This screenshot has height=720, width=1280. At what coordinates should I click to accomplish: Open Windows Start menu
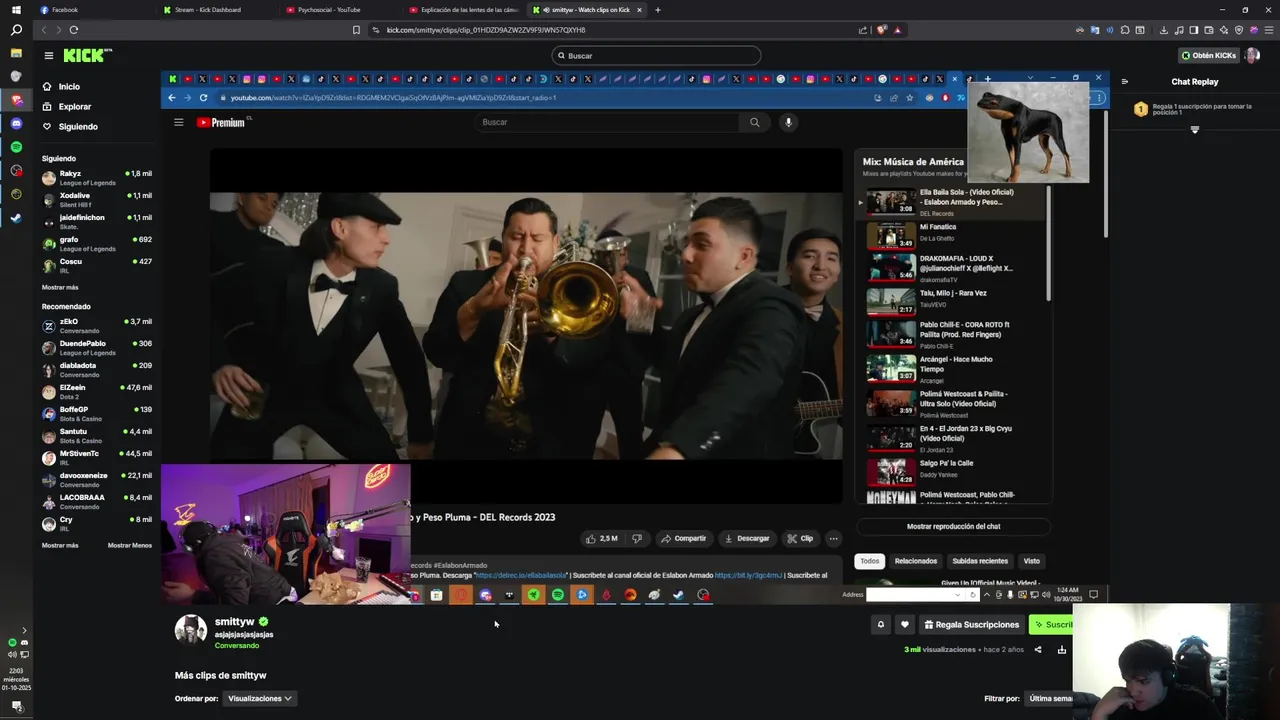click(16, 10)
